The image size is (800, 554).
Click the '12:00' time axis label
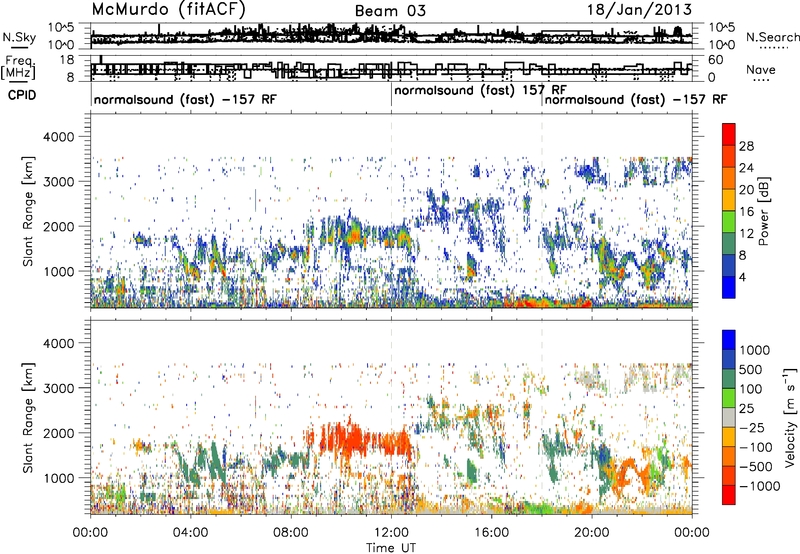point(391,533)
